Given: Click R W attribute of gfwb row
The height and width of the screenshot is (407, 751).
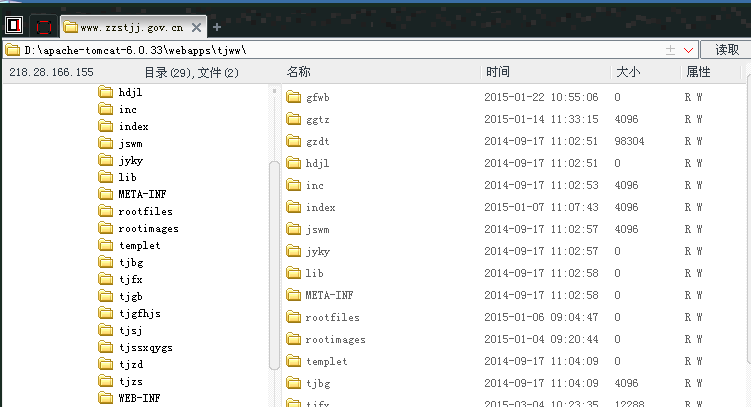Looking at the screenshot, I should pos(694,97).
